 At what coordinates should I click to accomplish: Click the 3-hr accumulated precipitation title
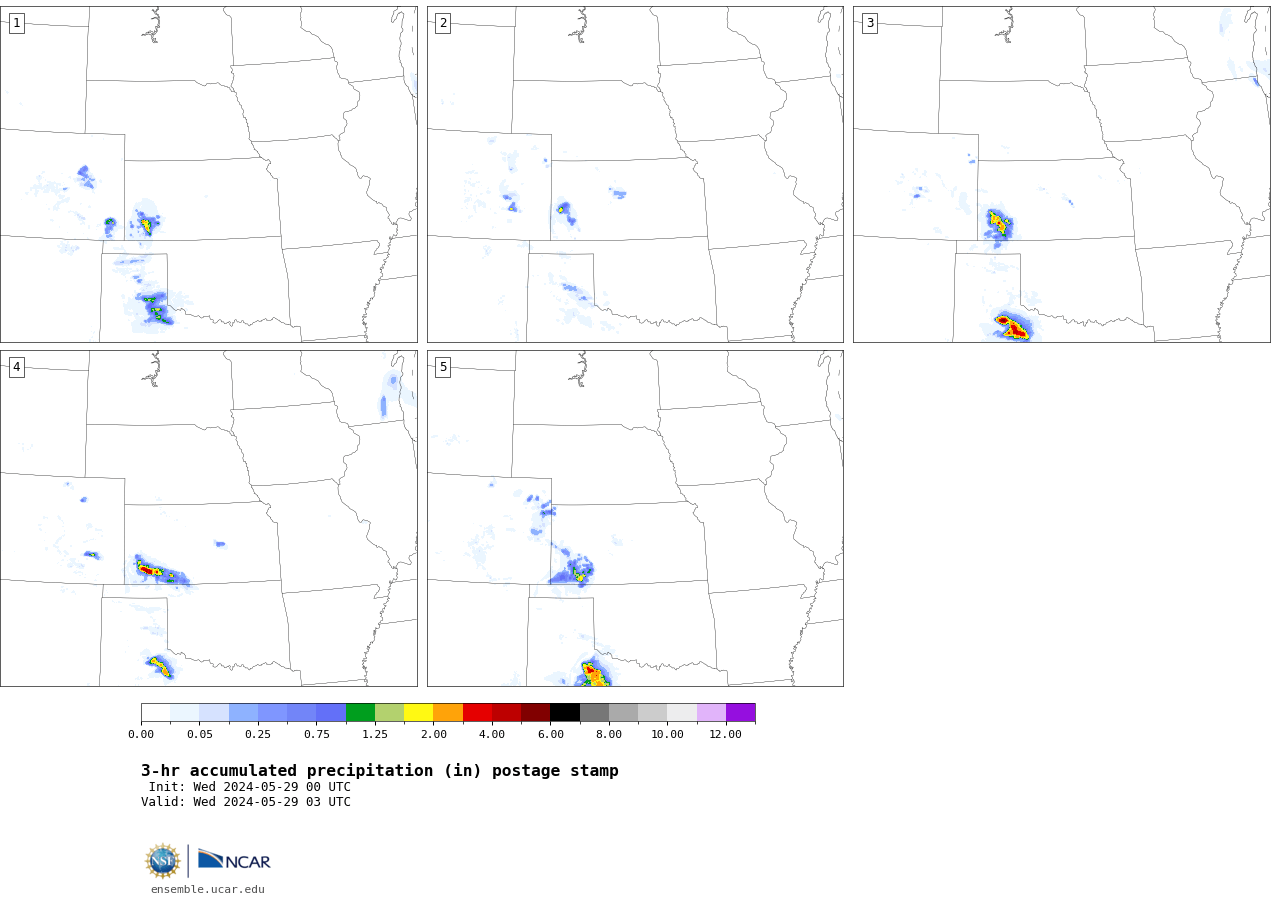coord(380,771)
